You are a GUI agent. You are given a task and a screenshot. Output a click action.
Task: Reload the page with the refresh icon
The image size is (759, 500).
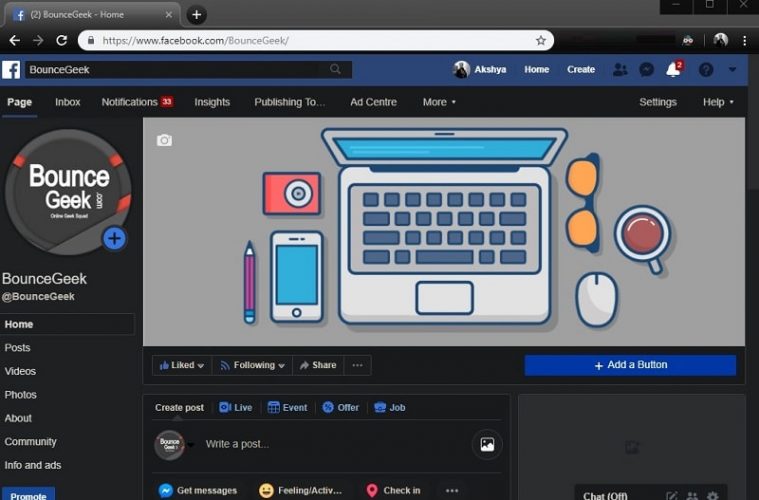pyautogui.click(x=61, y=41)
